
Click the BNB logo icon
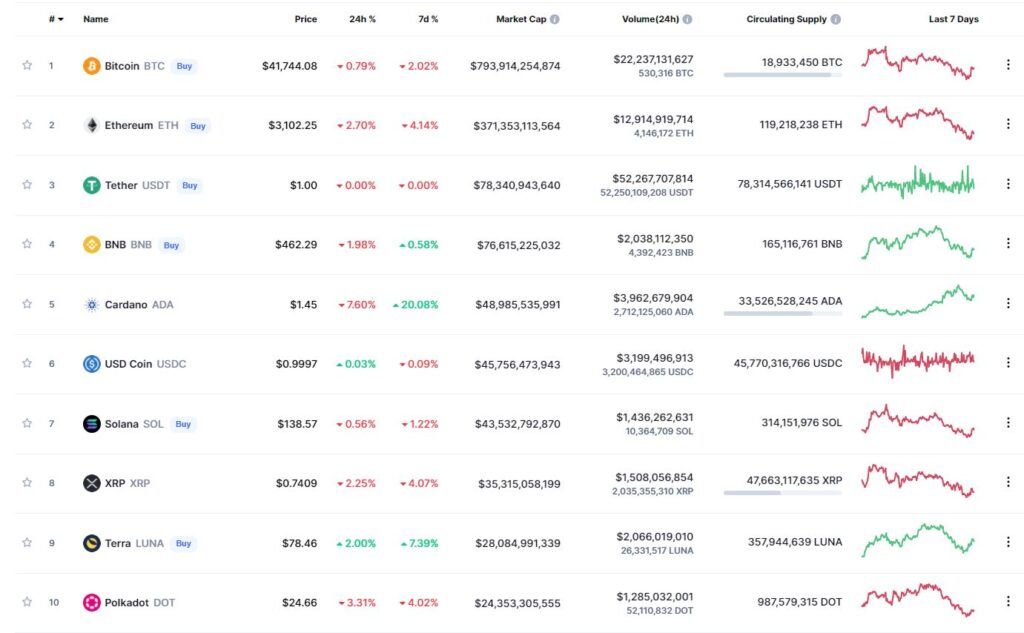click(x=91, y=245)
